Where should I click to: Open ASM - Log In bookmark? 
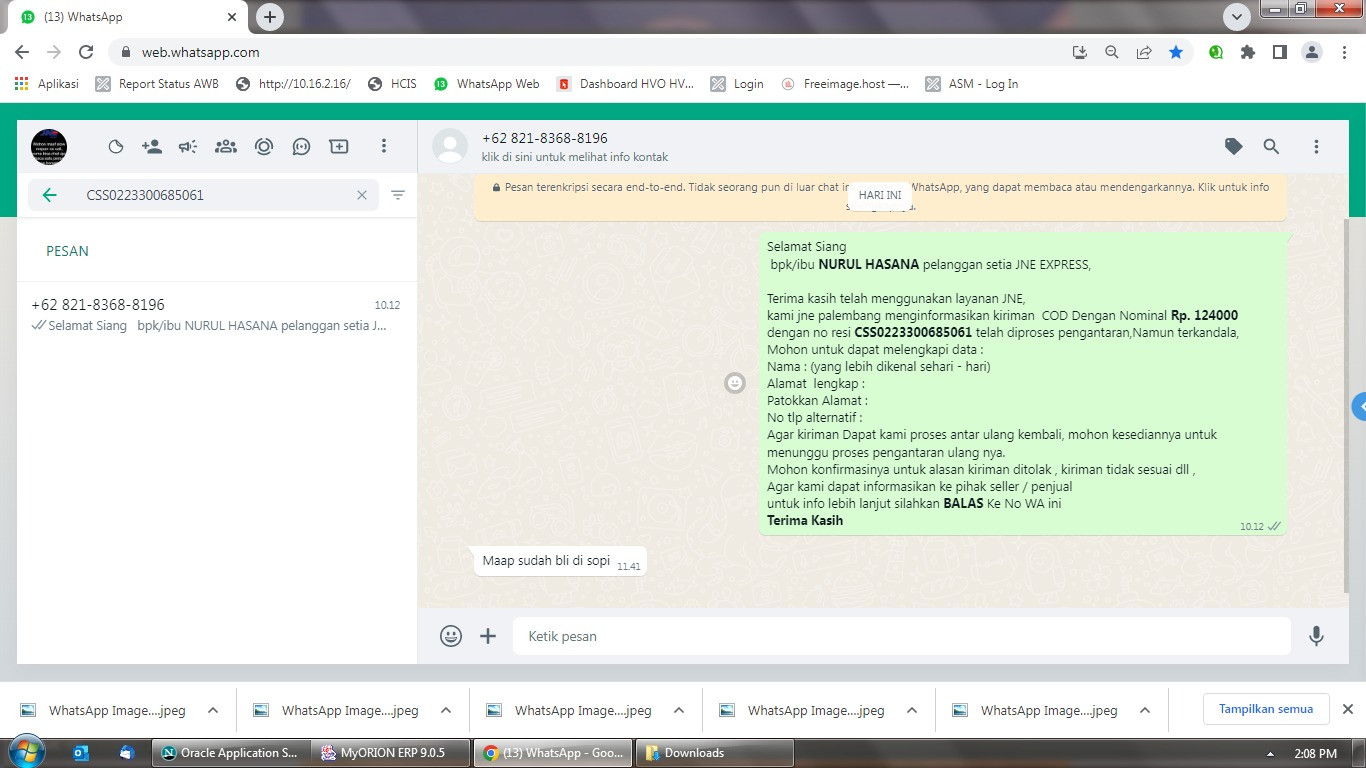972,84
